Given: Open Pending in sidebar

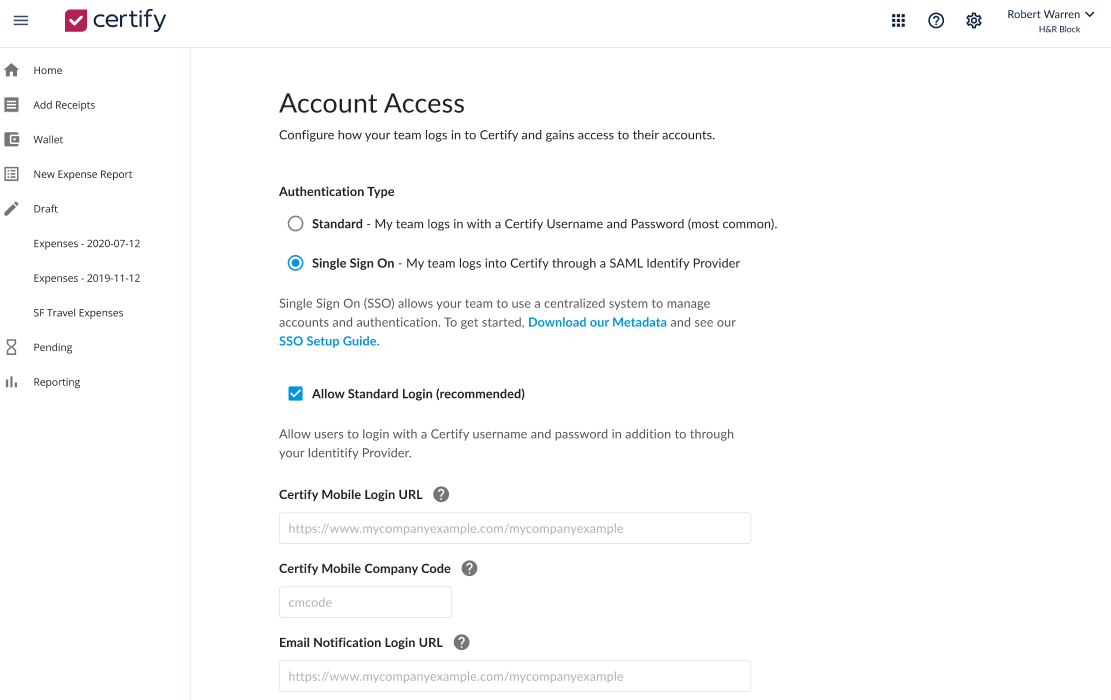Looking at the screenshot, I should tap(52, 347).
